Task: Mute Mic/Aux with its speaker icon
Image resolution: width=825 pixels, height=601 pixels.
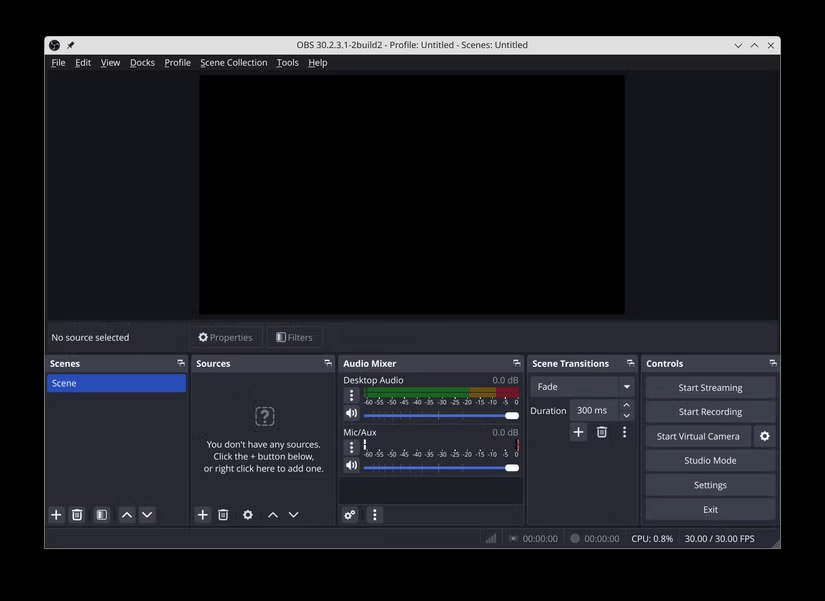Action: (x=351, y=467)
